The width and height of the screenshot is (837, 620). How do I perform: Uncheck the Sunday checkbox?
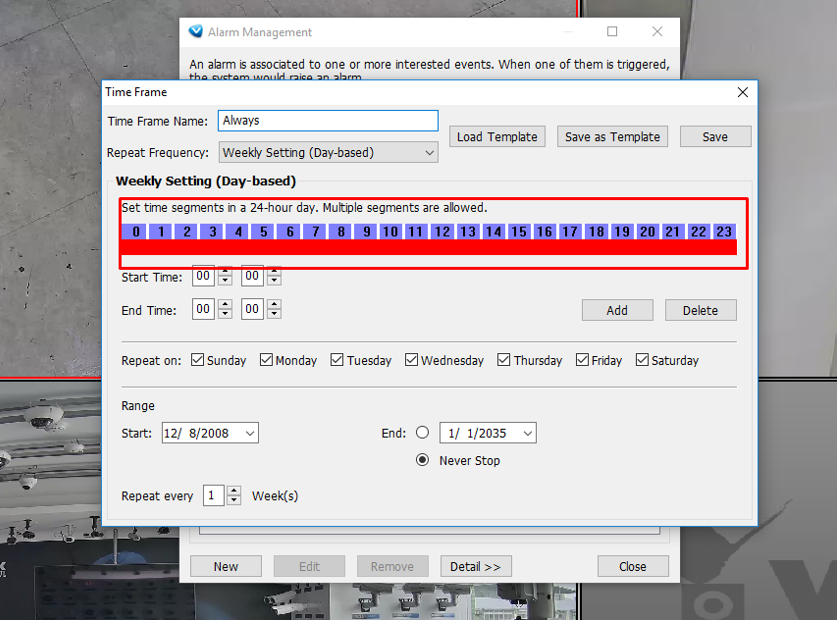pyautogui.click(x=198, y=360)
